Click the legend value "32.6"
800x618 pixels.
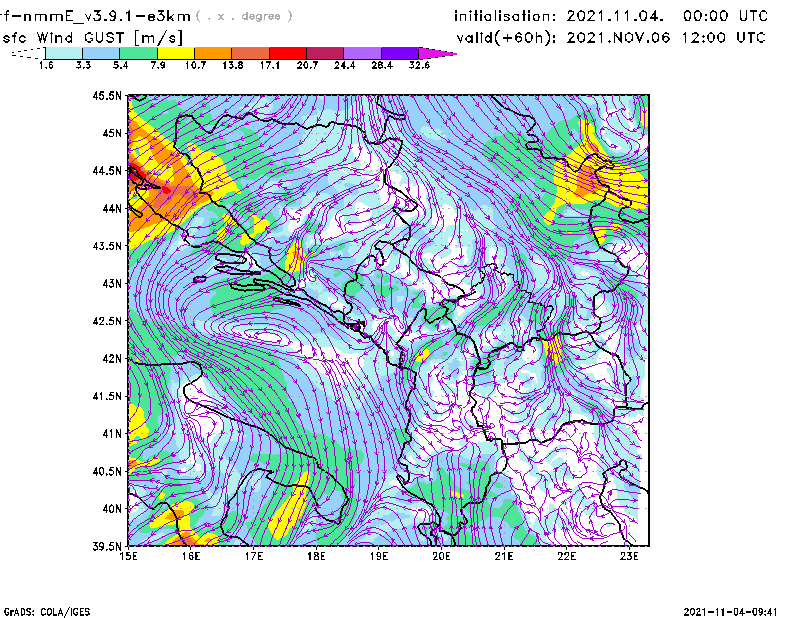tap(419, 65)
